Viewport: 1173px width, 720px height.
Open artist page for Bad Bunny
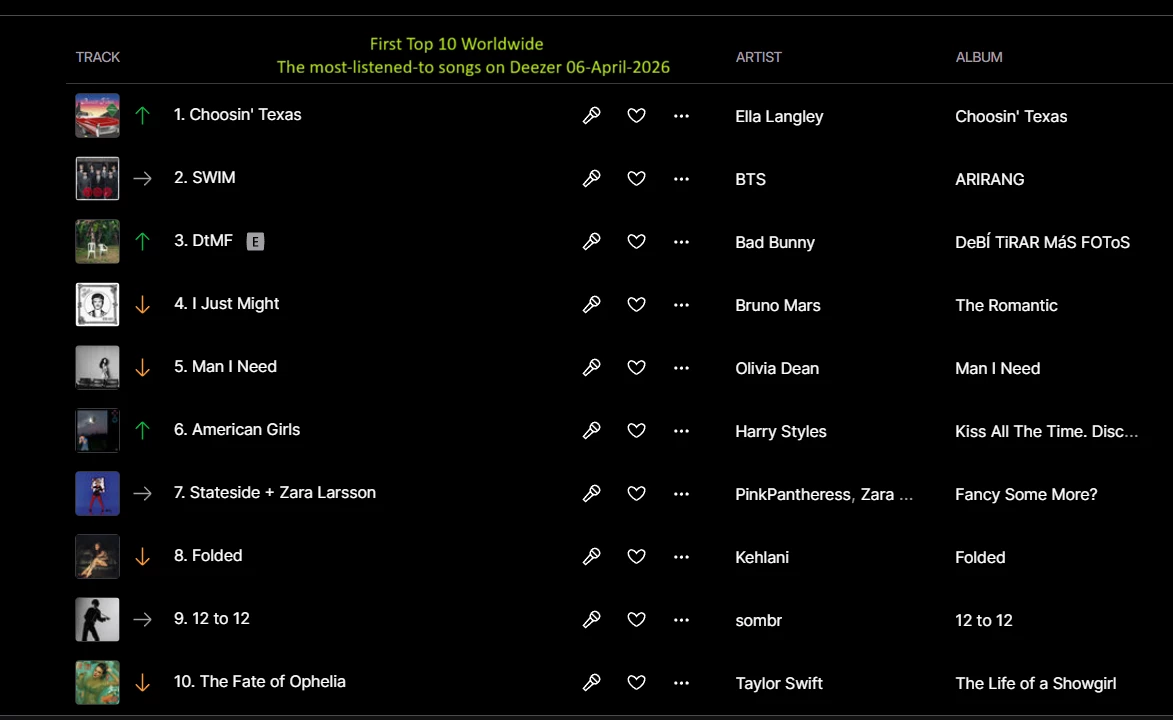coord(774,242)
